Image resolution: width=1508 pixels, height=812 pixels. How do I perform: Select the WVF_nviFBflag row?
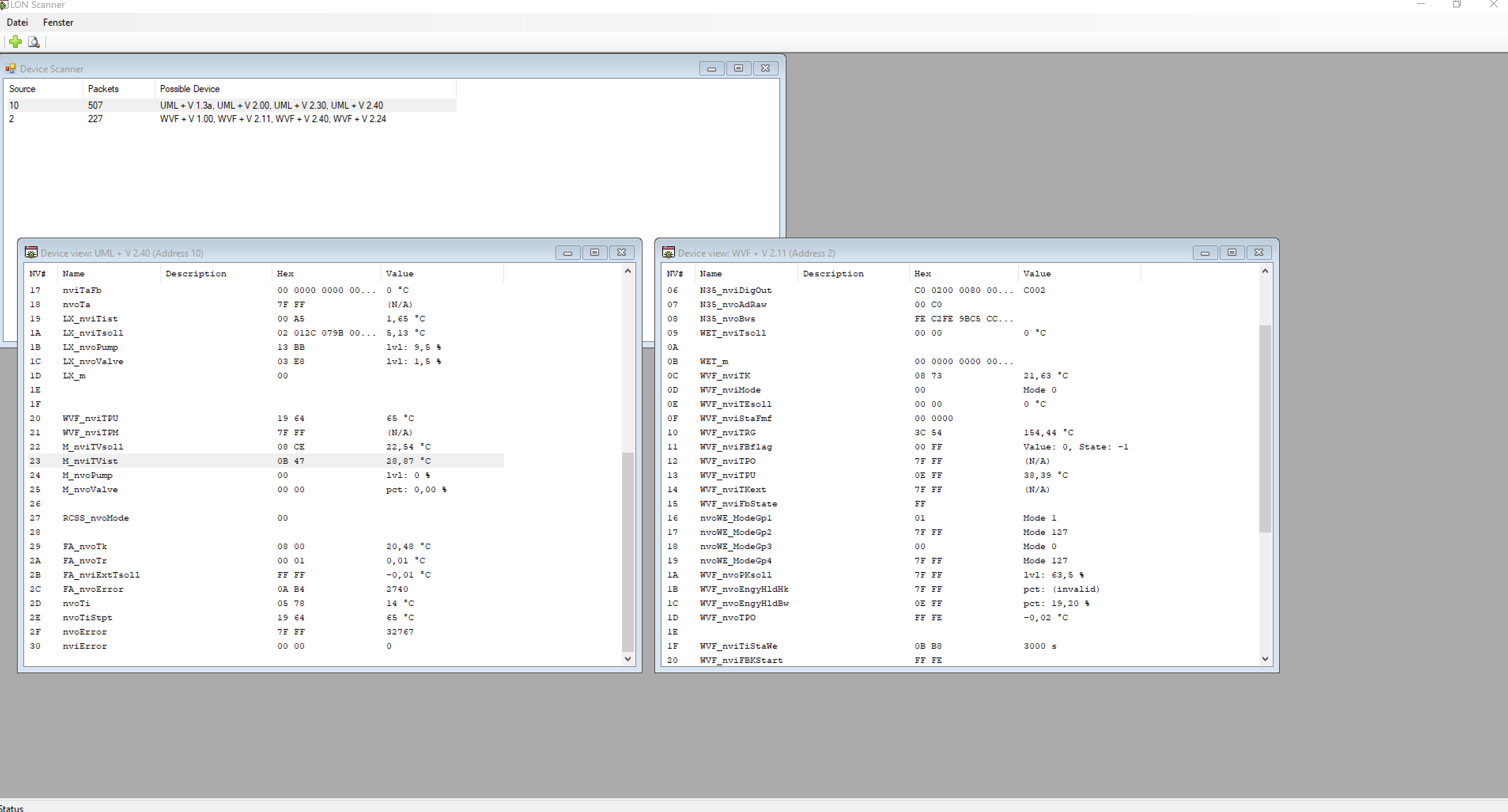[x=903, y=447]
